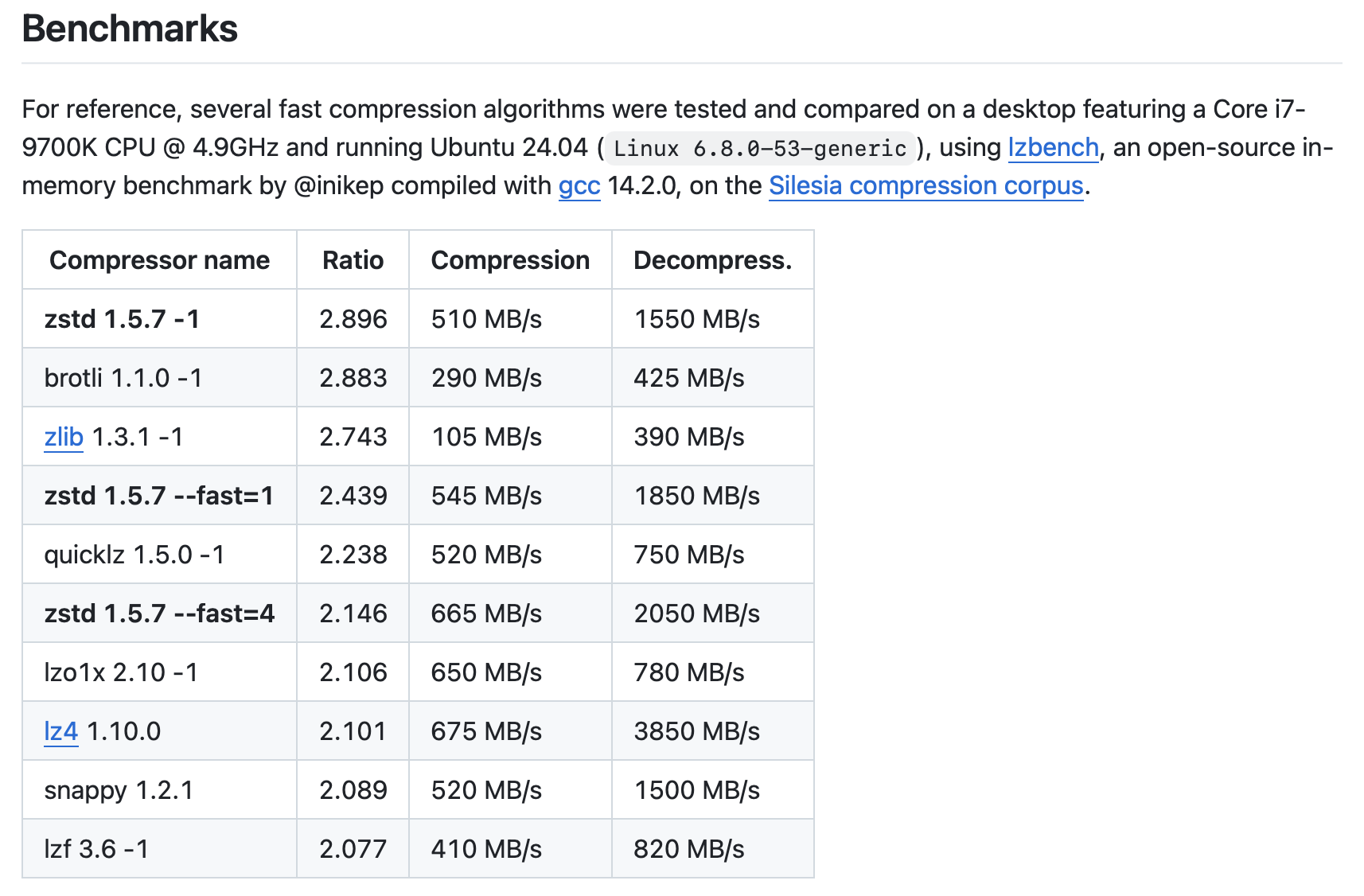Click the Benchmarks heading
The image size is (1364, 896).
[130, 29]
